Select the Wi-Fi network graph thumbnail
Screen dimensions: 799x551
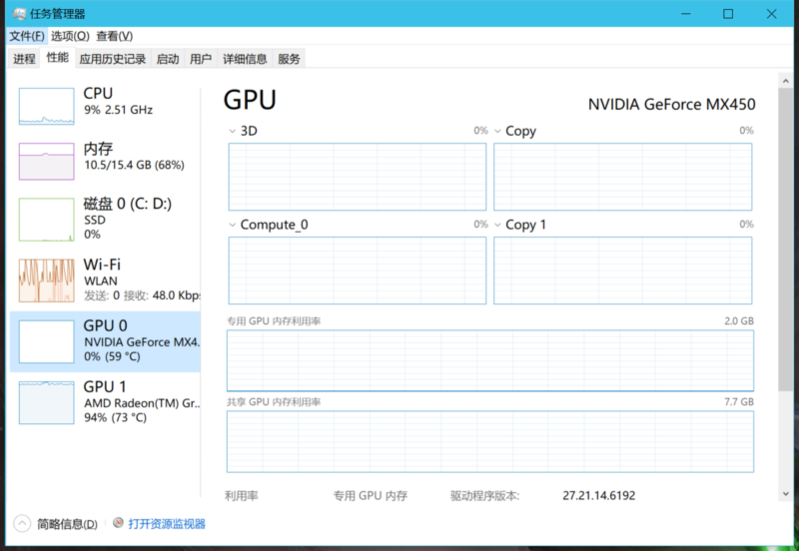[46, 280]
